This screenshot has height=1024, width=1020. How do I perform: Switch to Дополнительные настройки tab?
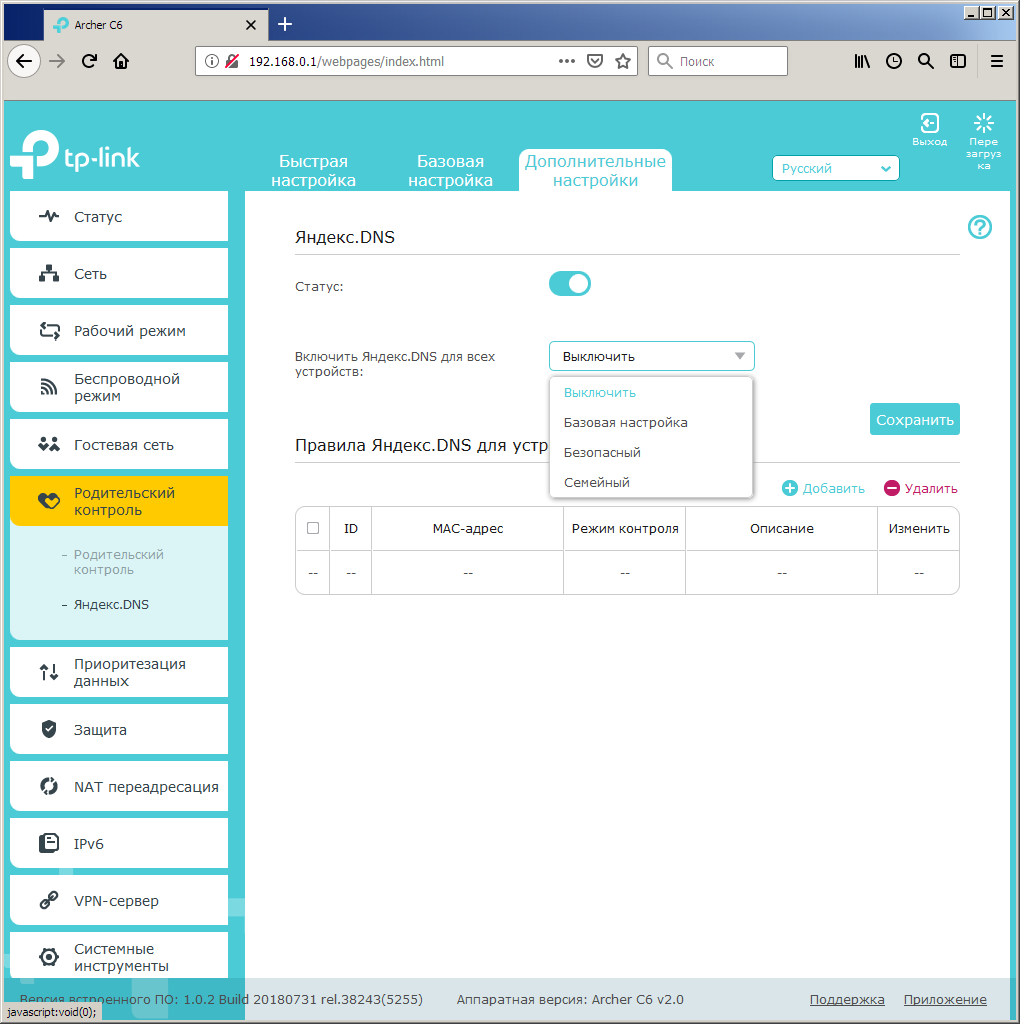(596, 170)
